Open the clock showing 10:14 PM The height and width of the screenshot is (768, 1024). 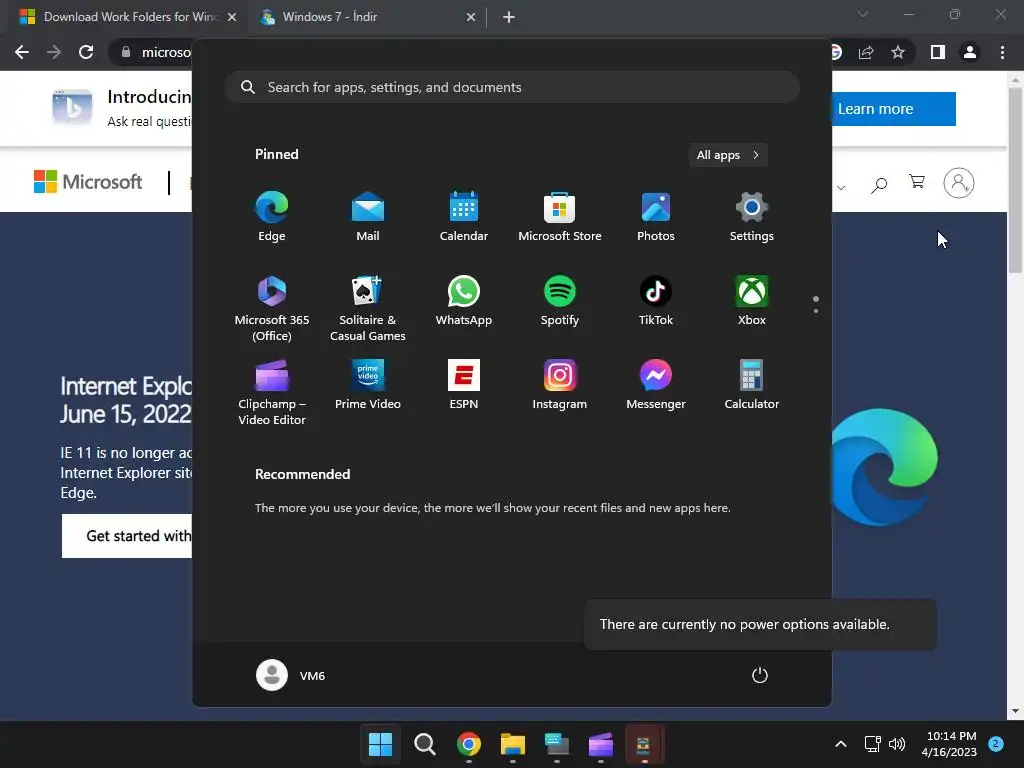click(x=950, y=744)
